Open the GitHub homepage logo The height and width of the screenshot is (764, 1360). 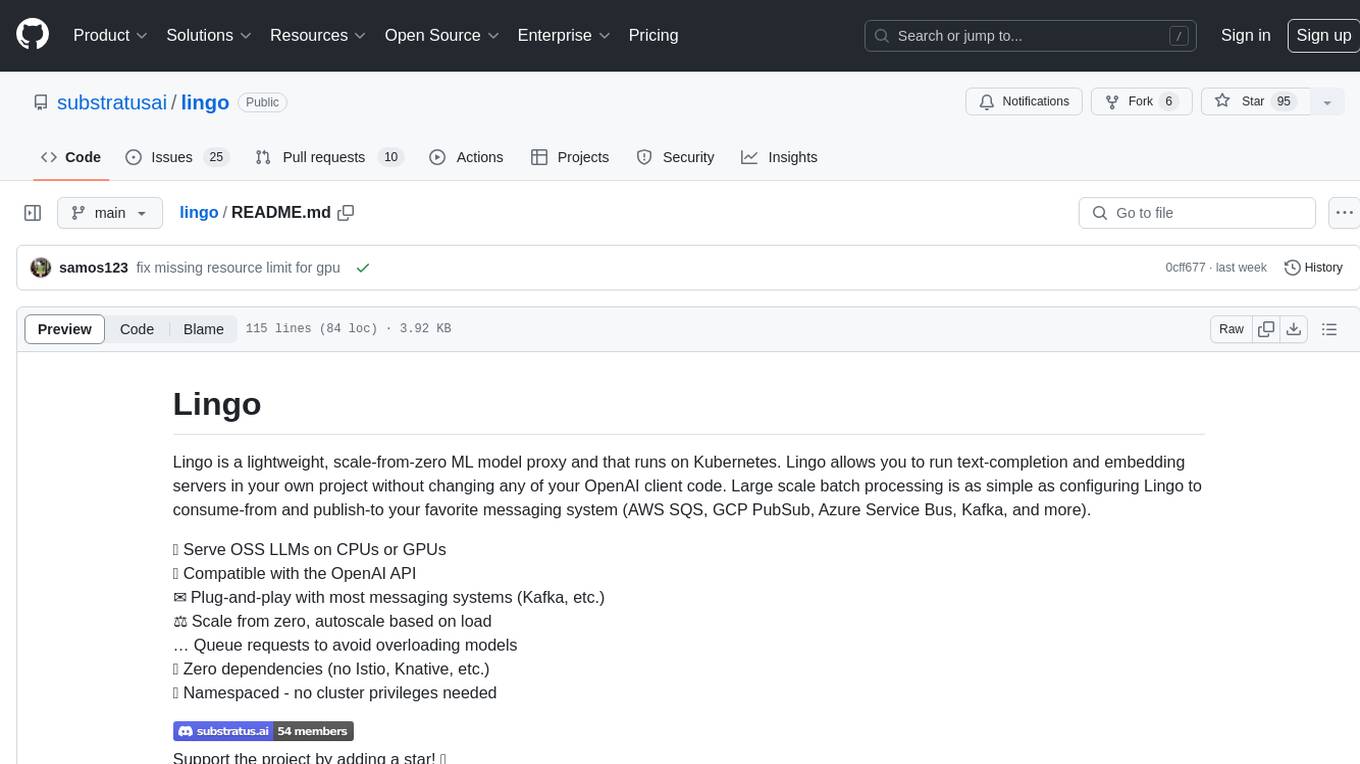(x=32, y=35)
